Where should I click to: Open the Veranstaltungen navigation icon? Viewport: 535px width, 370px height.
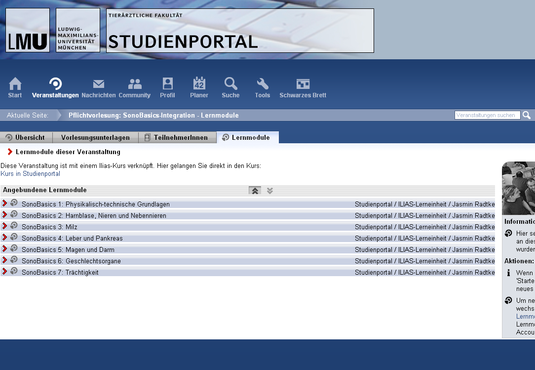tap(55, 84)
